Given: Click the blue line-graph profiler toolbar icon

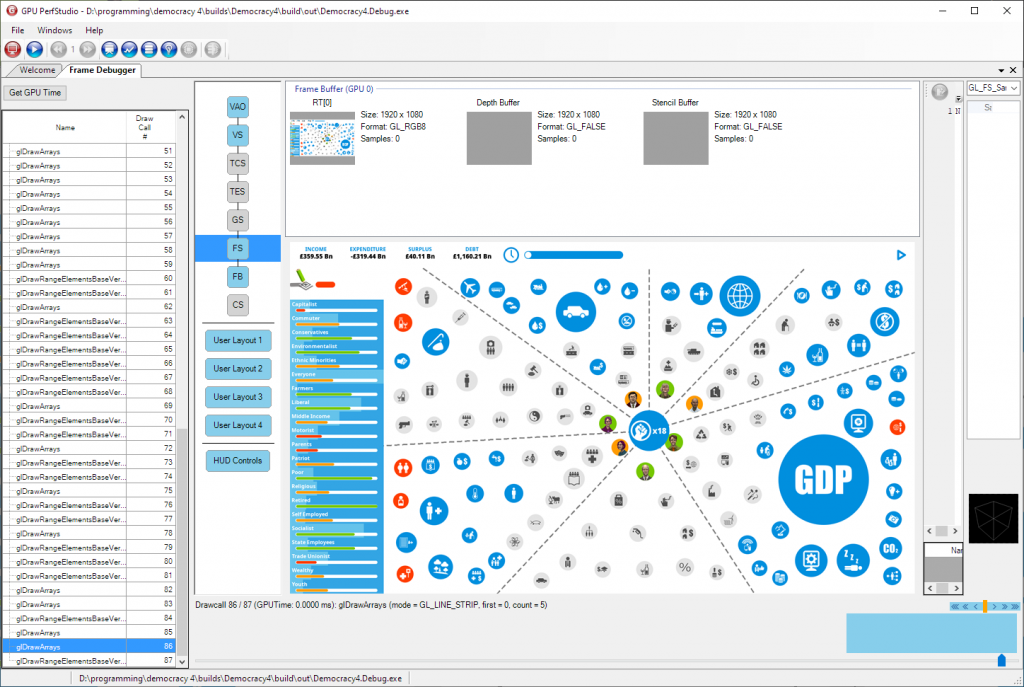Looking at the screenshot, I should [129, 49].
